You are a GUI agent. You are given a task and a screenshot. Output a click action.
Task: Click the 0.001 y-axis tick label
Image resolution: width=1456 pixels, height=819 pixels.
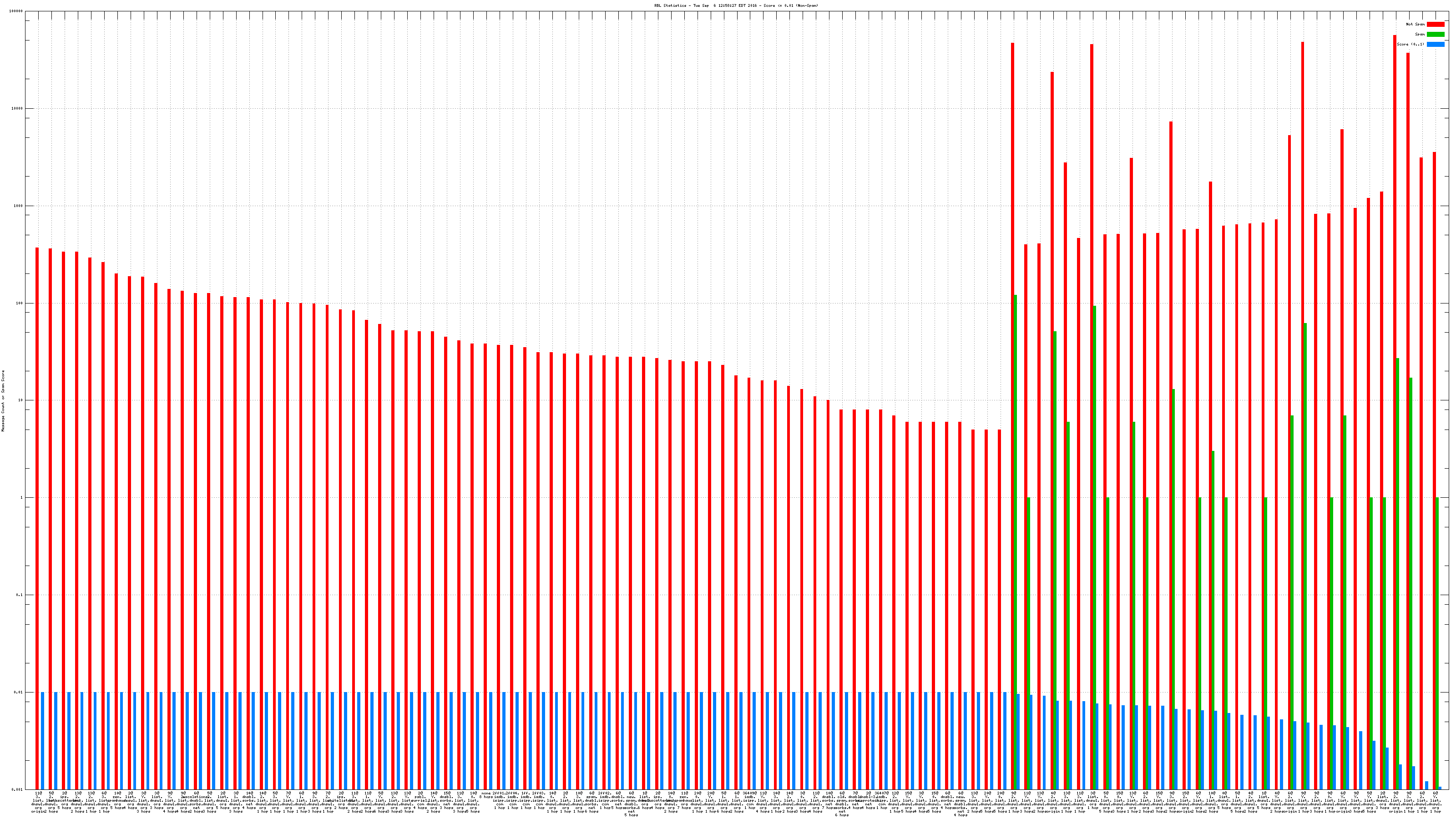(x=18, y=789)
